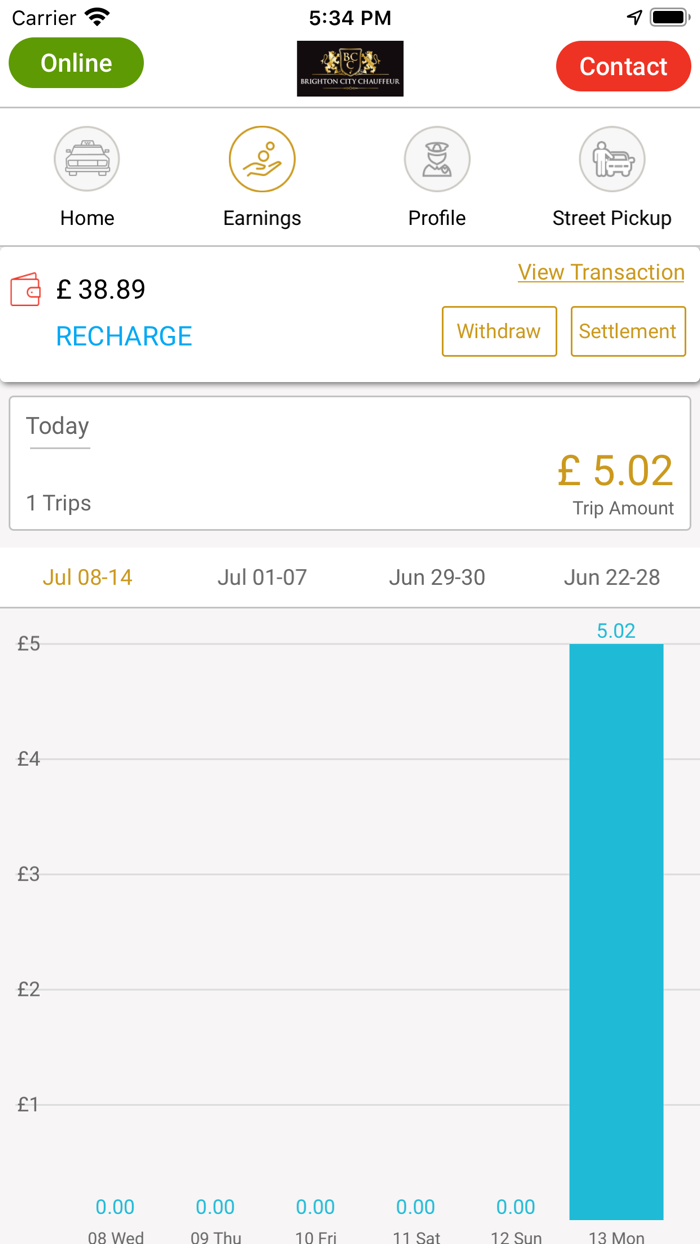The width and height of the screenshot is (700, 1244).
Task: Open the Today trips summary card
Action: [x=350, y=463]
